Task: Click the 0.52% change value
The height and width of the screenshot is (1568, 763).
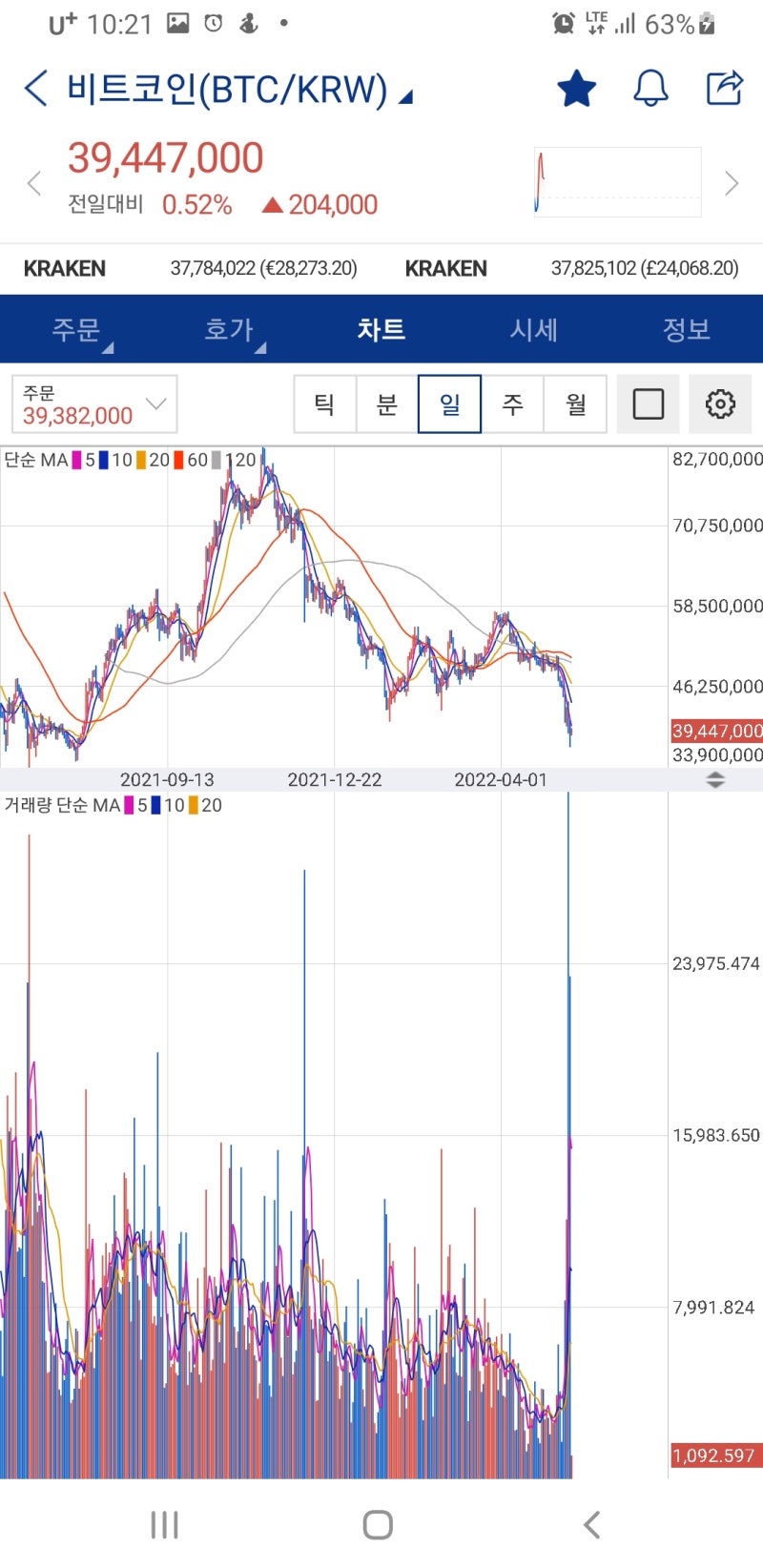Action: click(197, 205)
